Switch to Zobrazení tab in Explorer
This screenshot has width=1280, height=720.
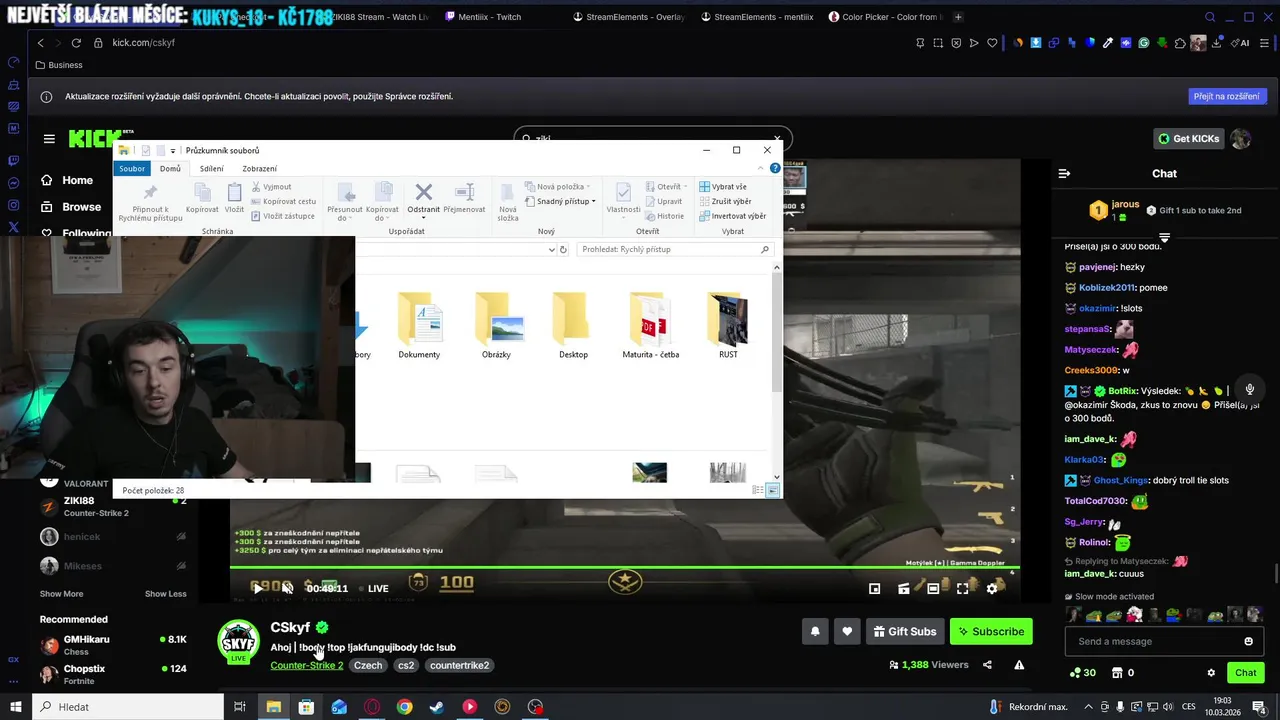pyautogui.click(x=260, y=169)
